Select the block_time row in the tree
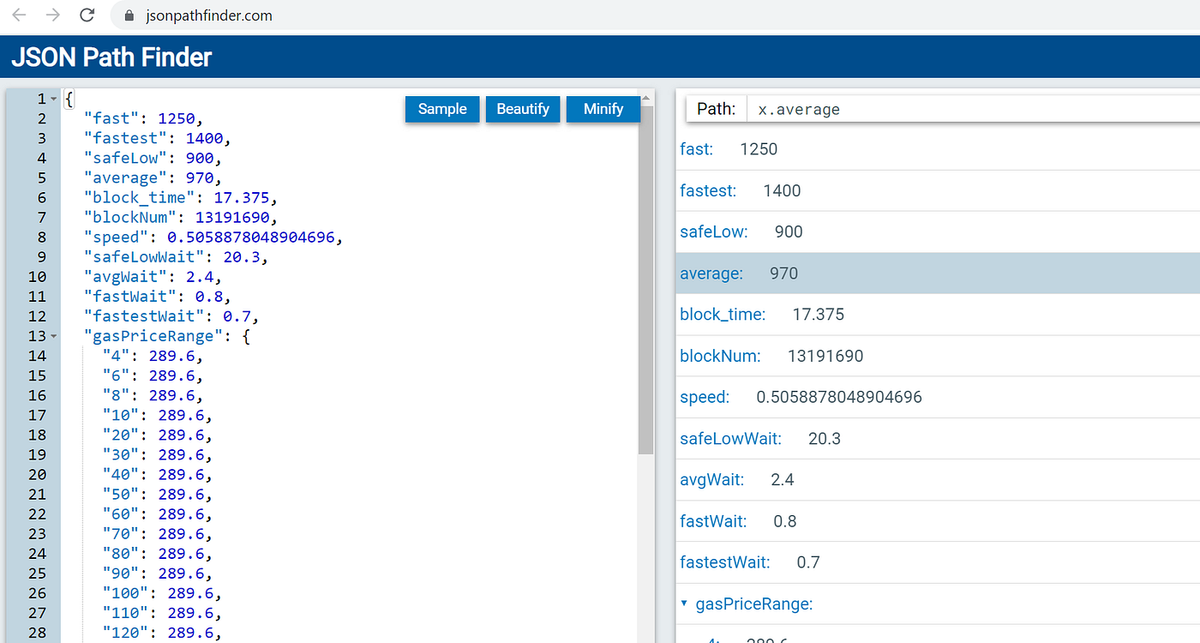 (939, 314)
